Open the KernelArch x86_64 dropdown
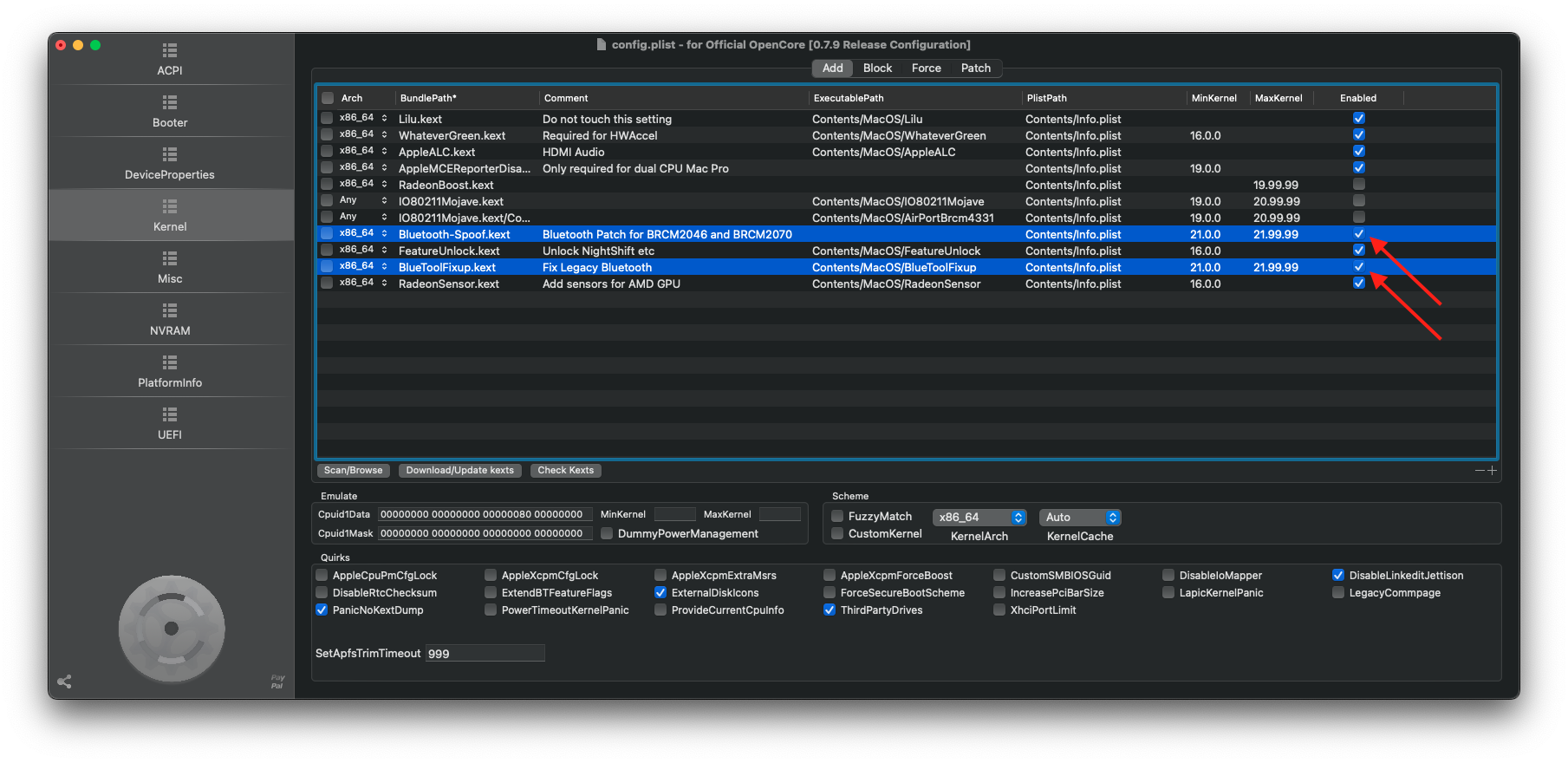Image resolution: width=1568 pixels, height=763 pixels. [x=979, y=518]
